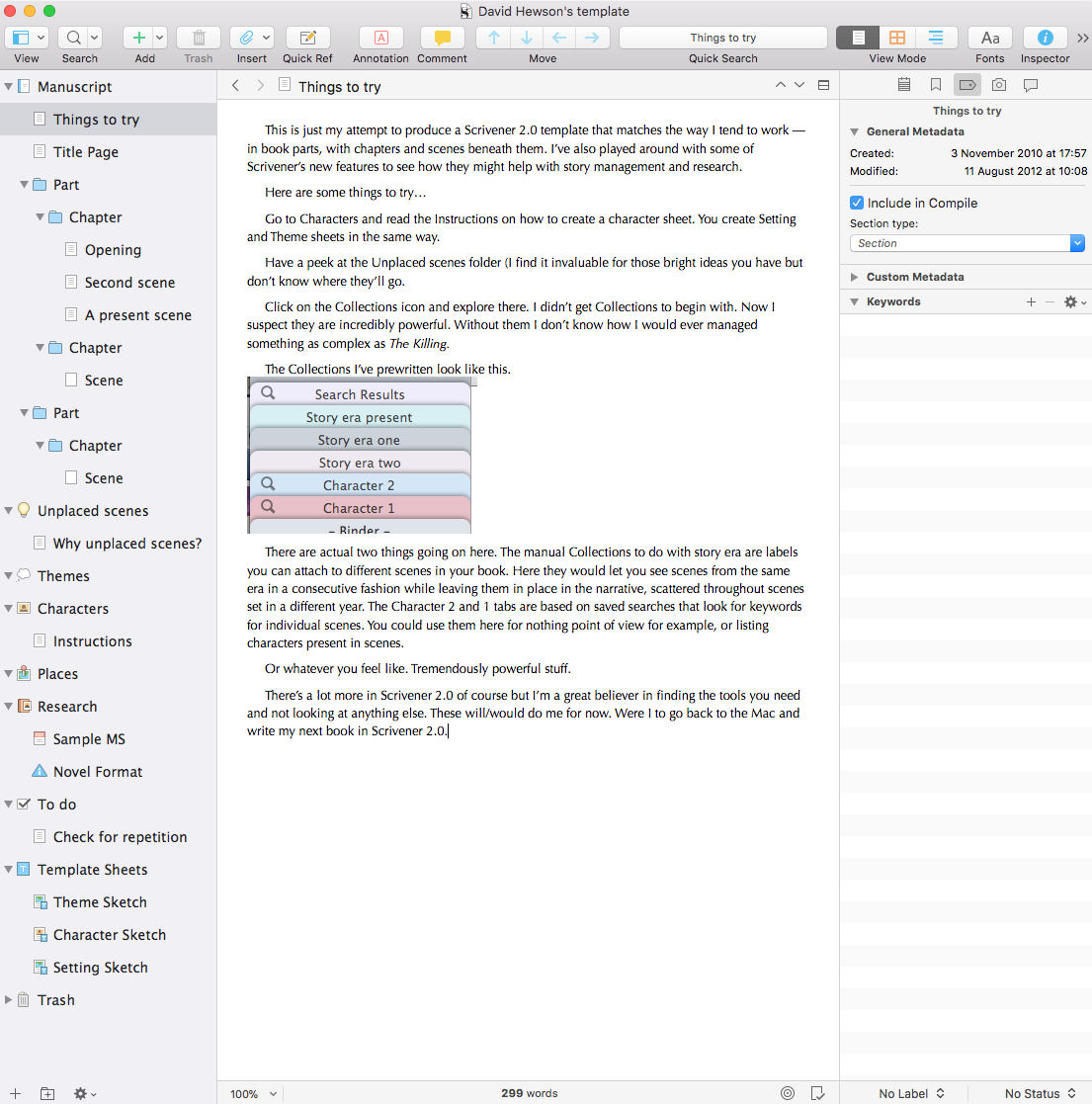
Task: Click the 299 words count
Action: click(530, 1093)
